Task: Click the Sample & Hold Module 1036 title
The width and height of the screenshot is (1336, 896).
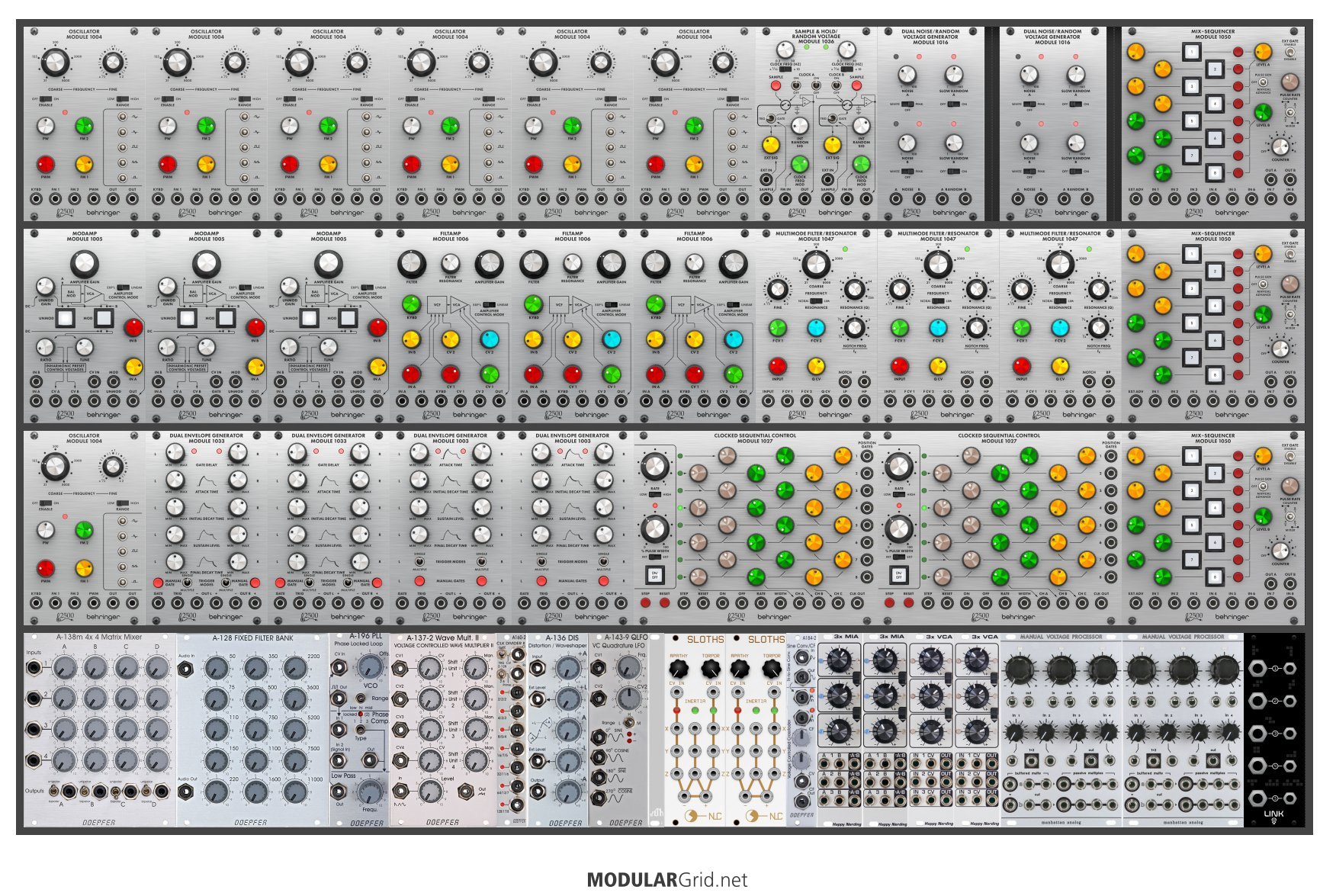Action: [816, 37]
